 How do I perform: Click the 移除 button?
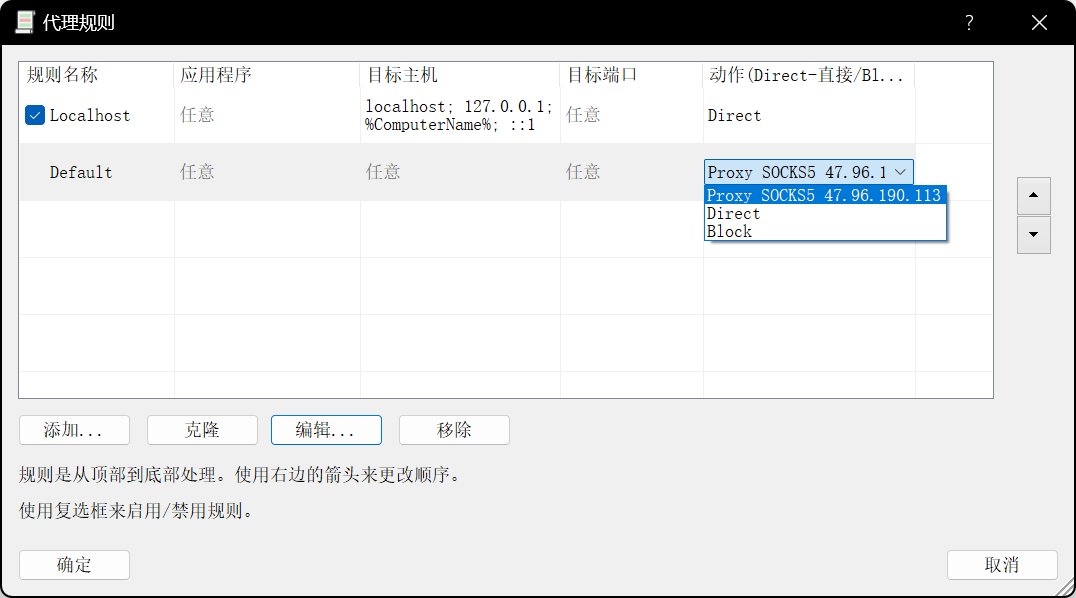click(x=454, y=430)
